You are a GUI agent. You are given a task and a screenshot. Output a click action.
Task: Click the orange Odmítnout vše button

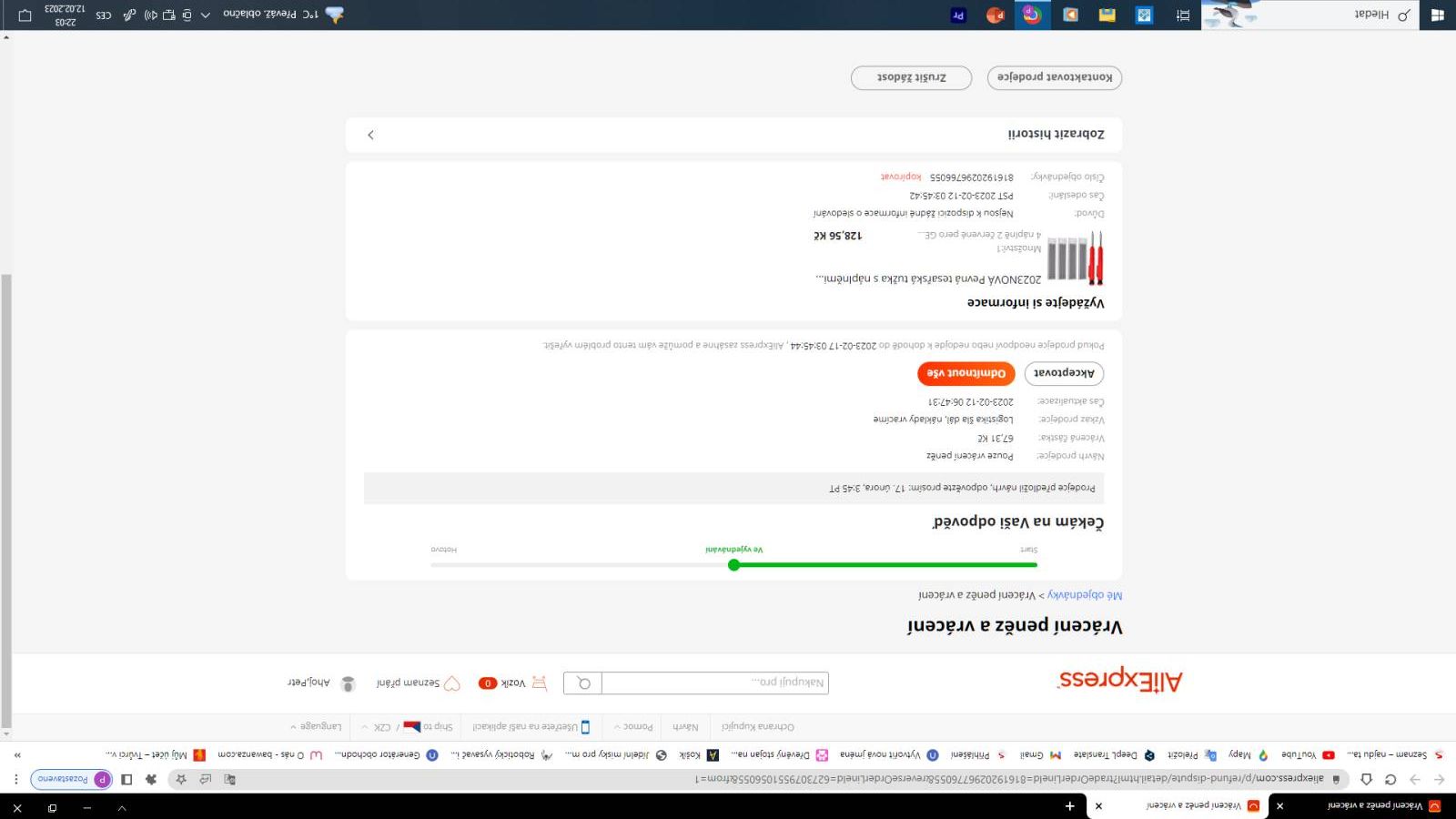[966, 373]
